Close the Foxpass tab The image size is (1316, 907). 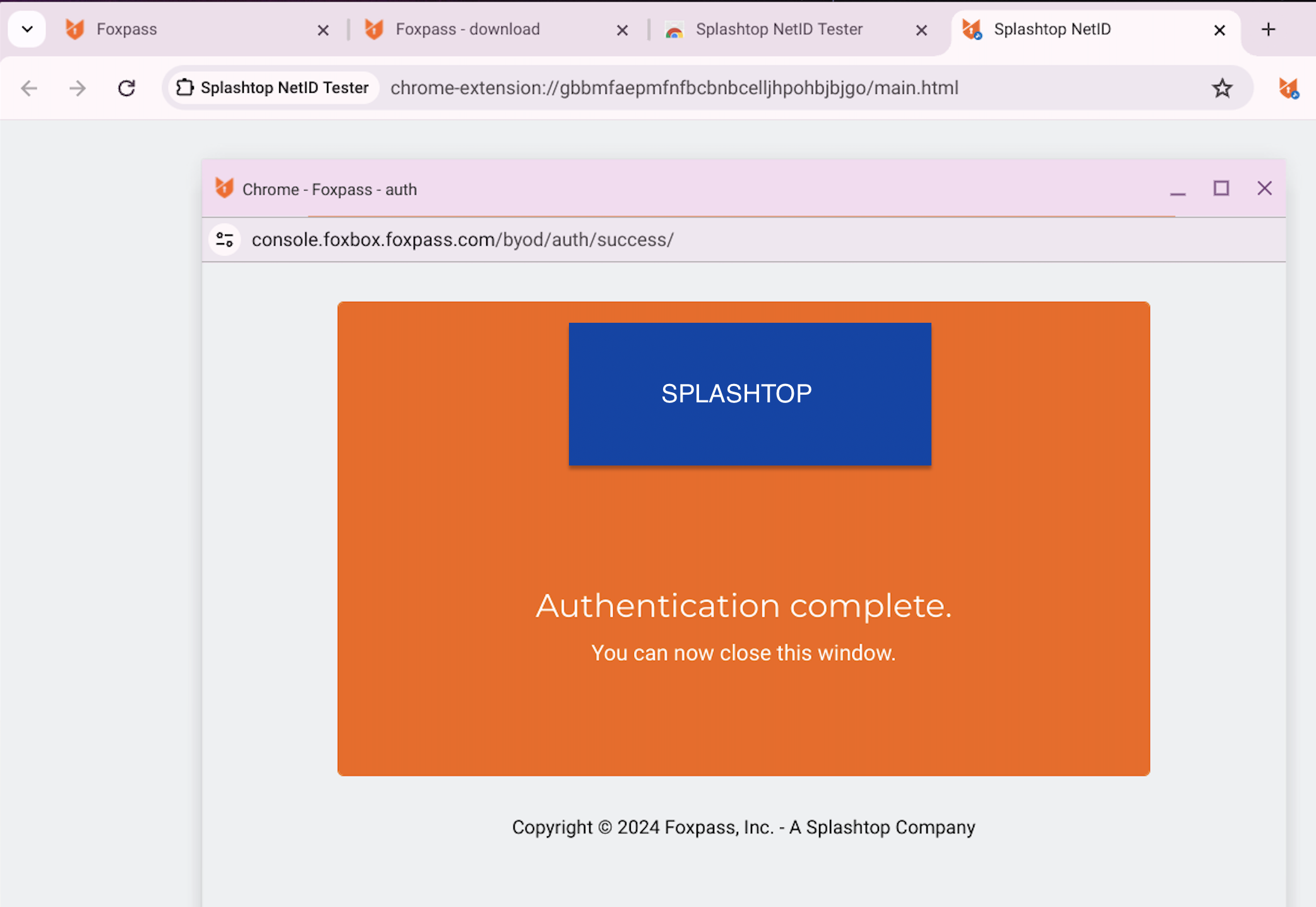coord(323,30)
